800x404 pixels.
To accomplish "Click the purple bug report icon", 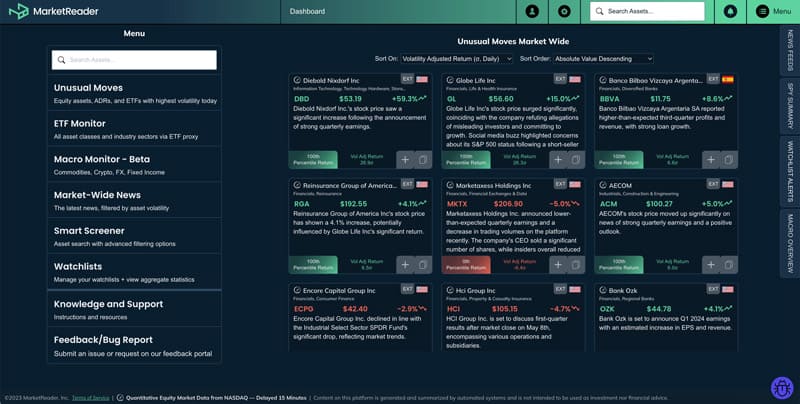I will 782,388.
